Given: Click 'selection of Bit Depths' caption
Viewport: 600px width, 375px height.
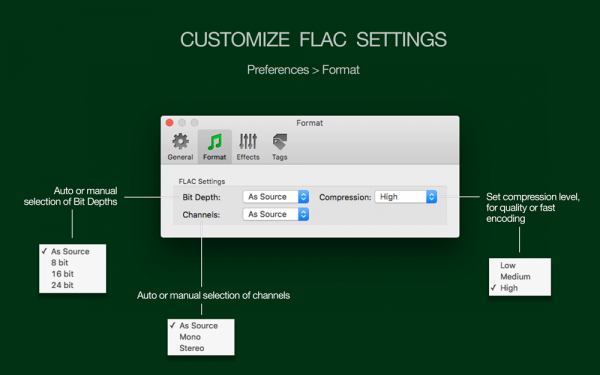Looking at the screenshot, I should [70, 202].
